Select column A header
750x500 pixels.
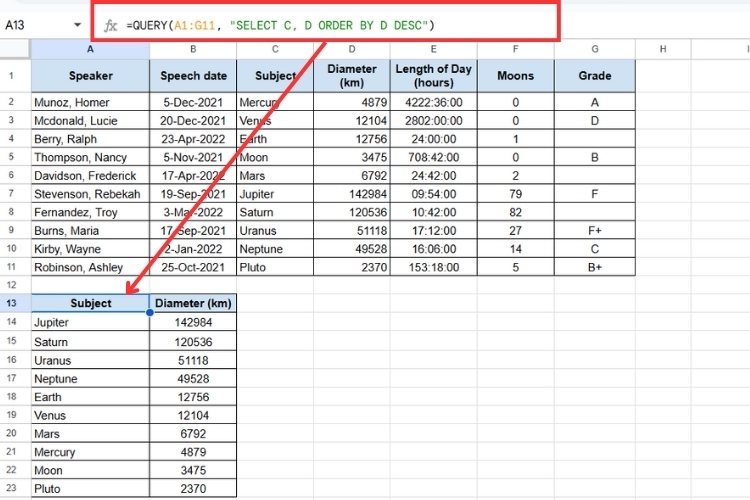pos(90,49)
